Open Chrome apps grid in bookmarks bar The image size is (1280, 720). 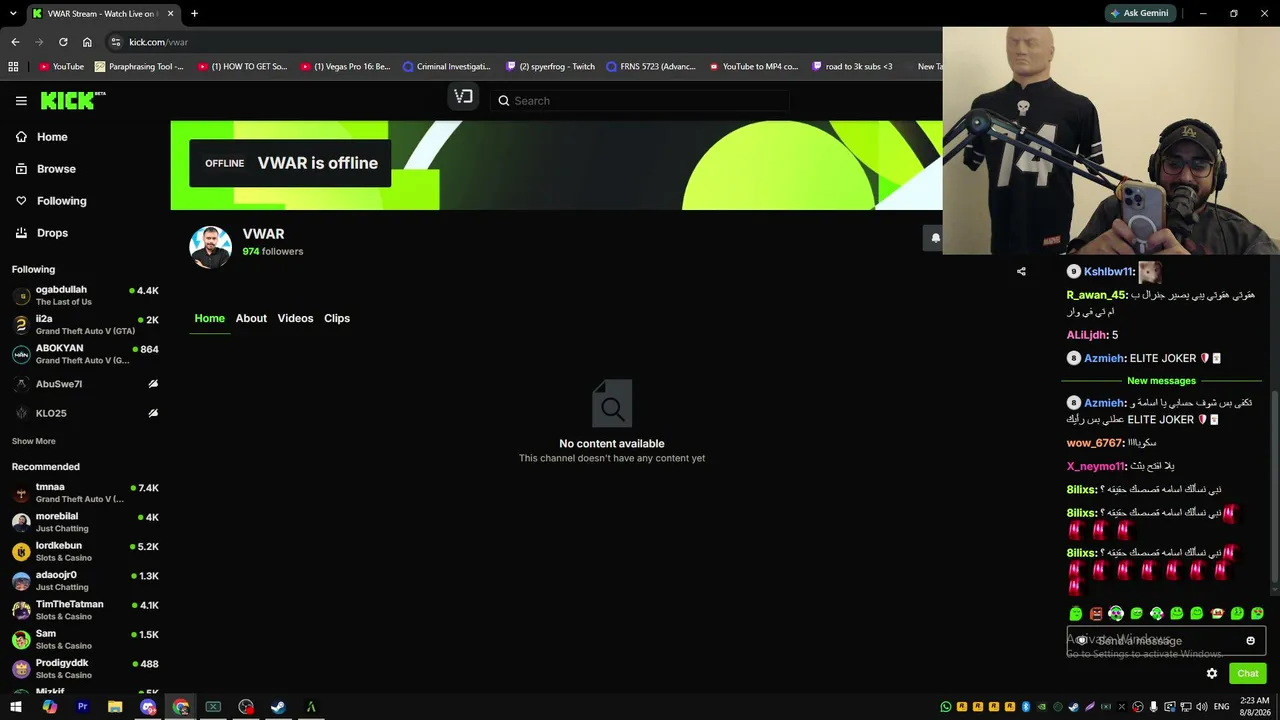coord(13,67)
